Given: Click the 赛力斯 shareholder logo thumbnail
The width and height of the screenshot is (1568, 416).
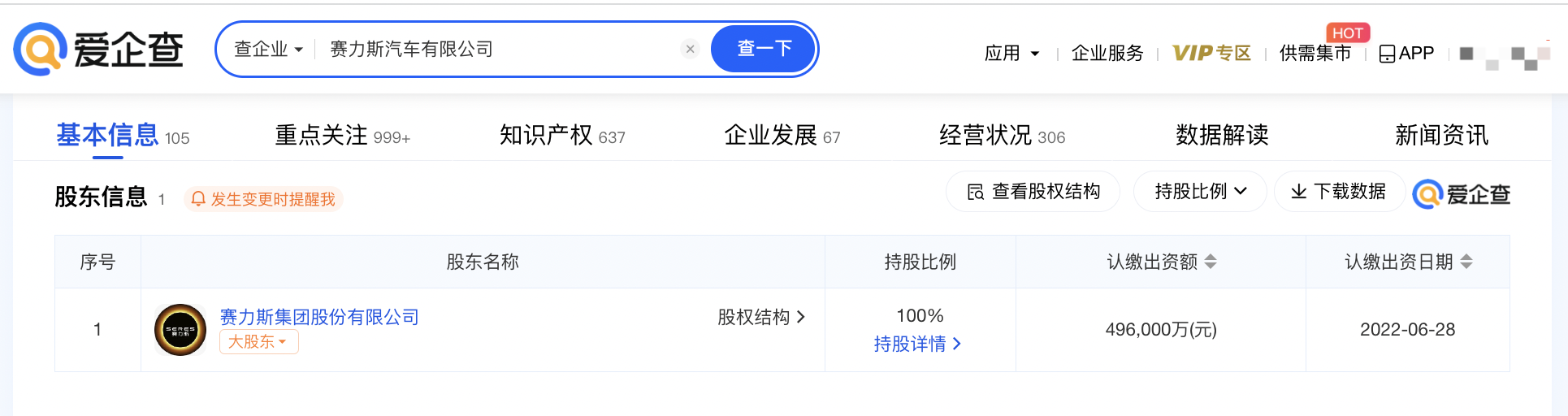Looking at the screenshot, I should tap(180, 330).
